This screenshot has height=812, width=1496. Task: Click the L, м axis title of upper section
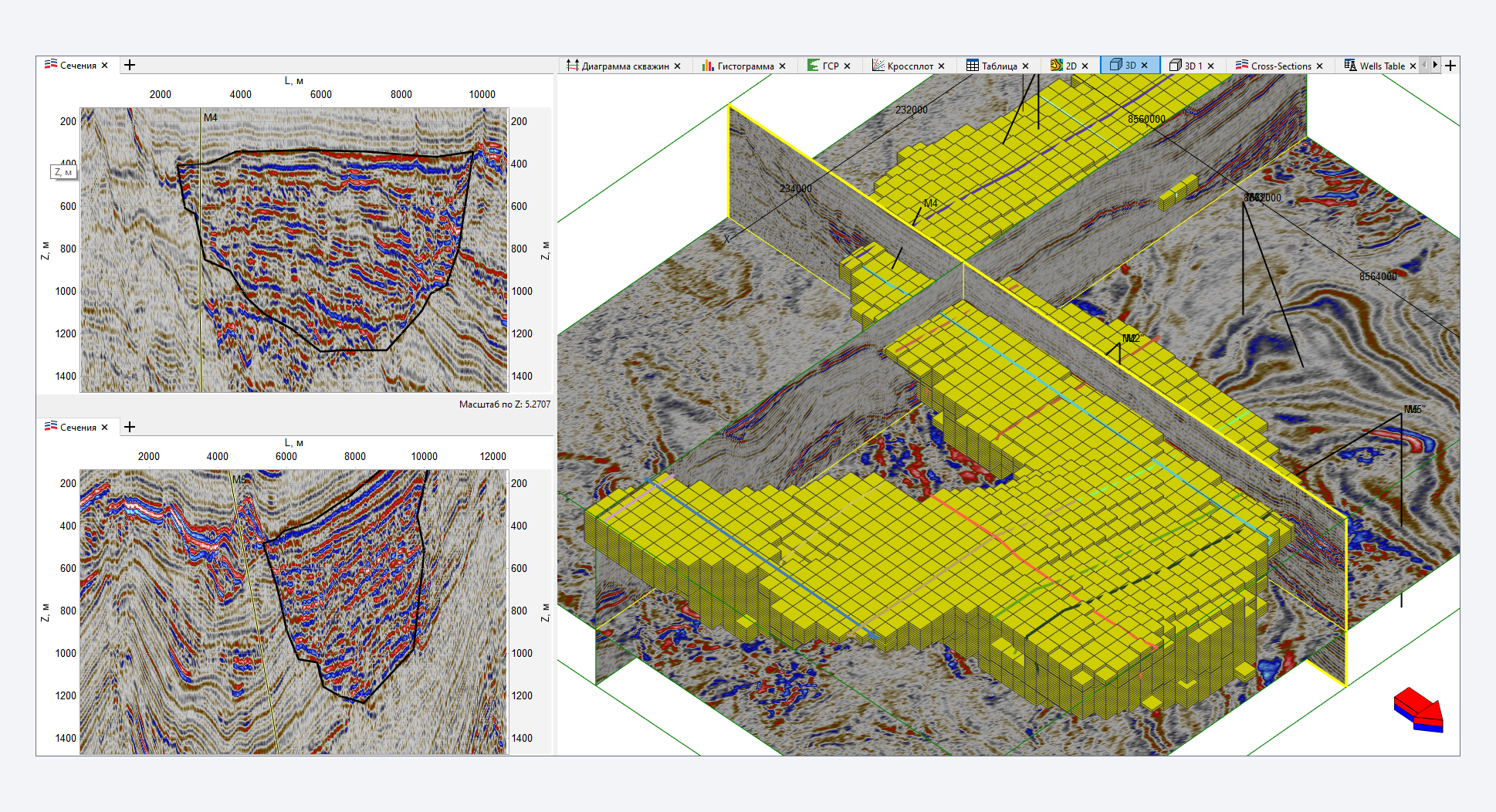pyautogui.click(x=293, y=80)
